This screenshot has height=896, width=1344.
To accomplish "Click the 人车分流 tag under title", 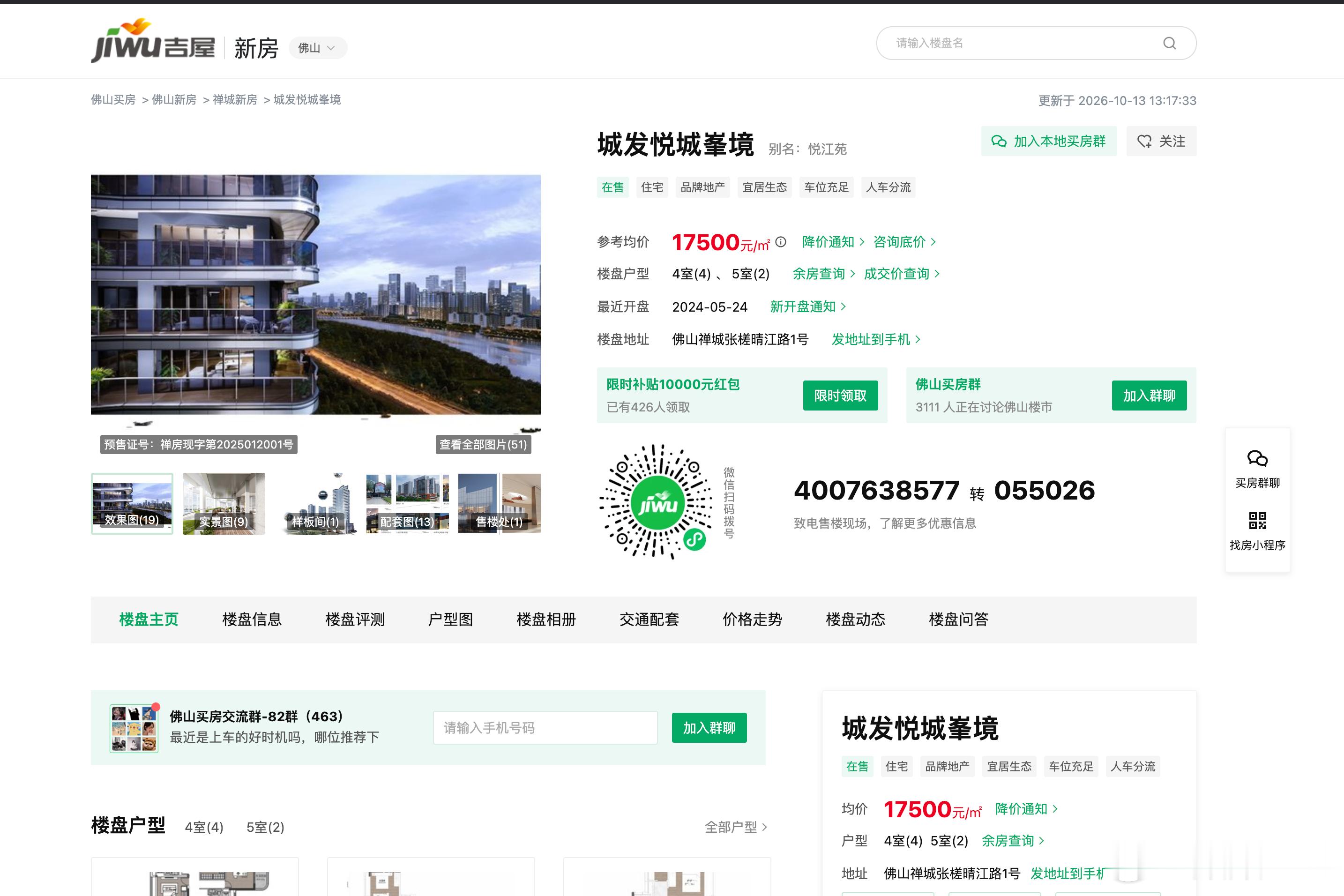I will 888,187.
